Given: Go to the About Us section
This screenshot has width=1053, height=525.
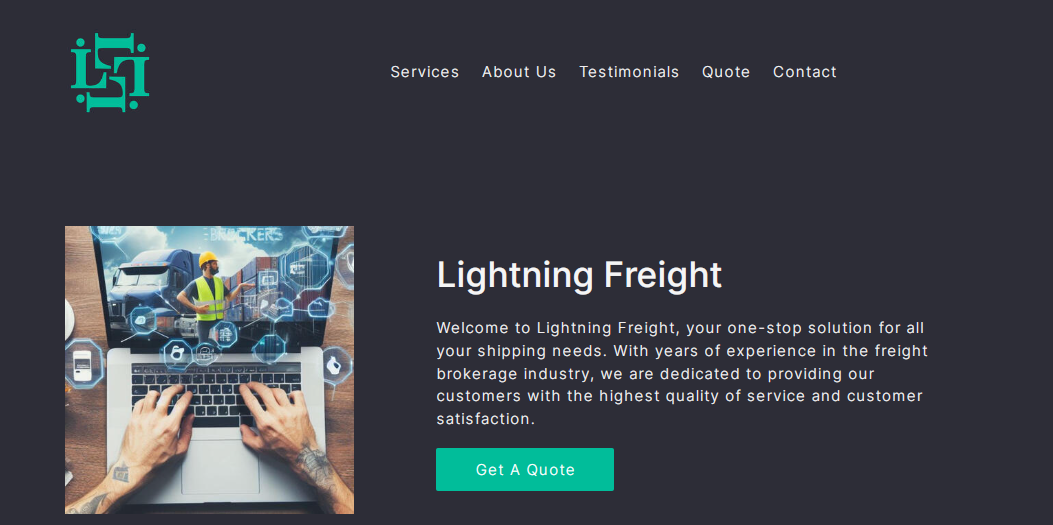Looking at the screenshot, I should click(x=519, y=72).
